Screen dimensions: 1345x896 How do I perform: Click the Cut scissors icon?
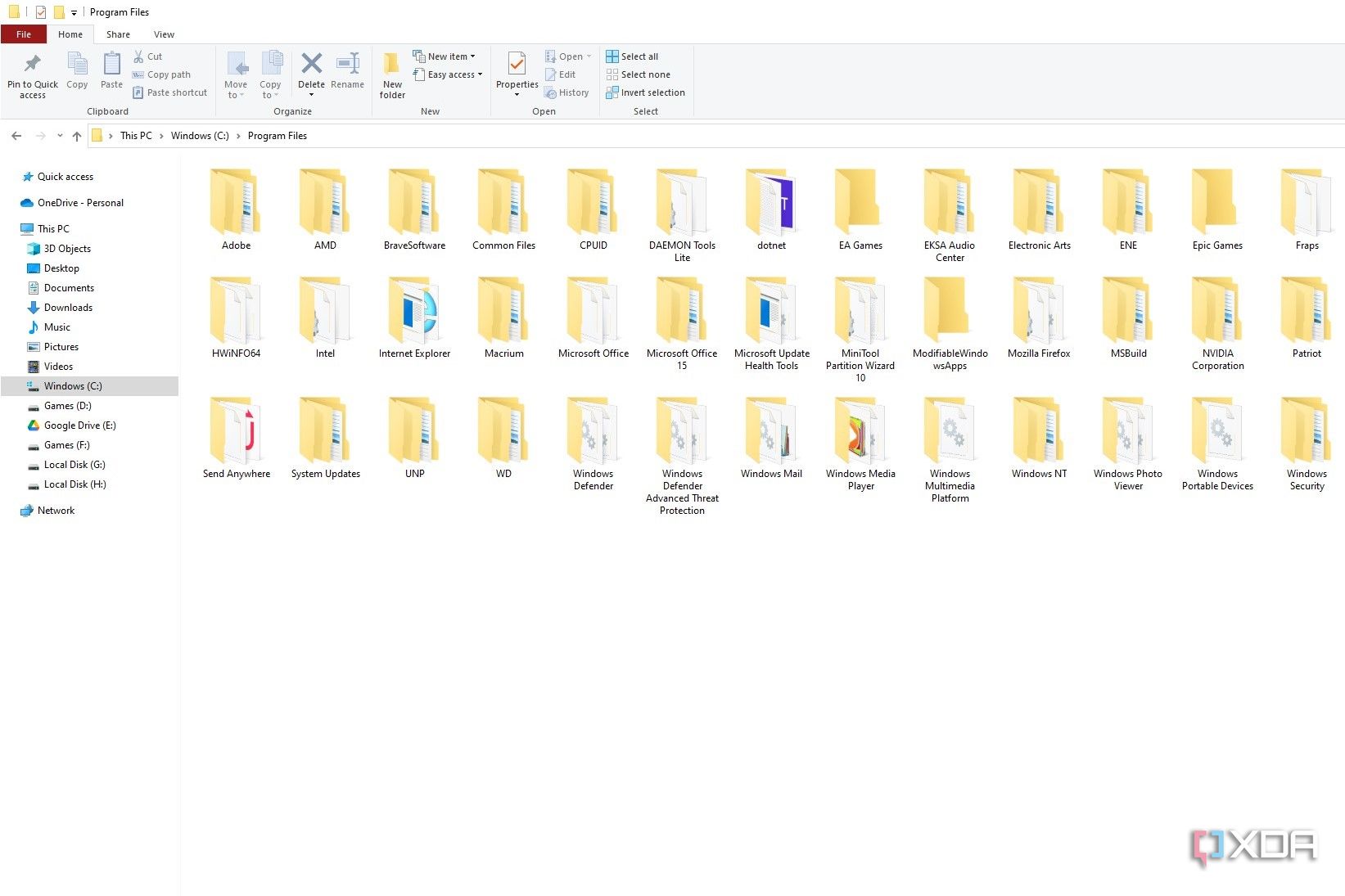(138, 56)
